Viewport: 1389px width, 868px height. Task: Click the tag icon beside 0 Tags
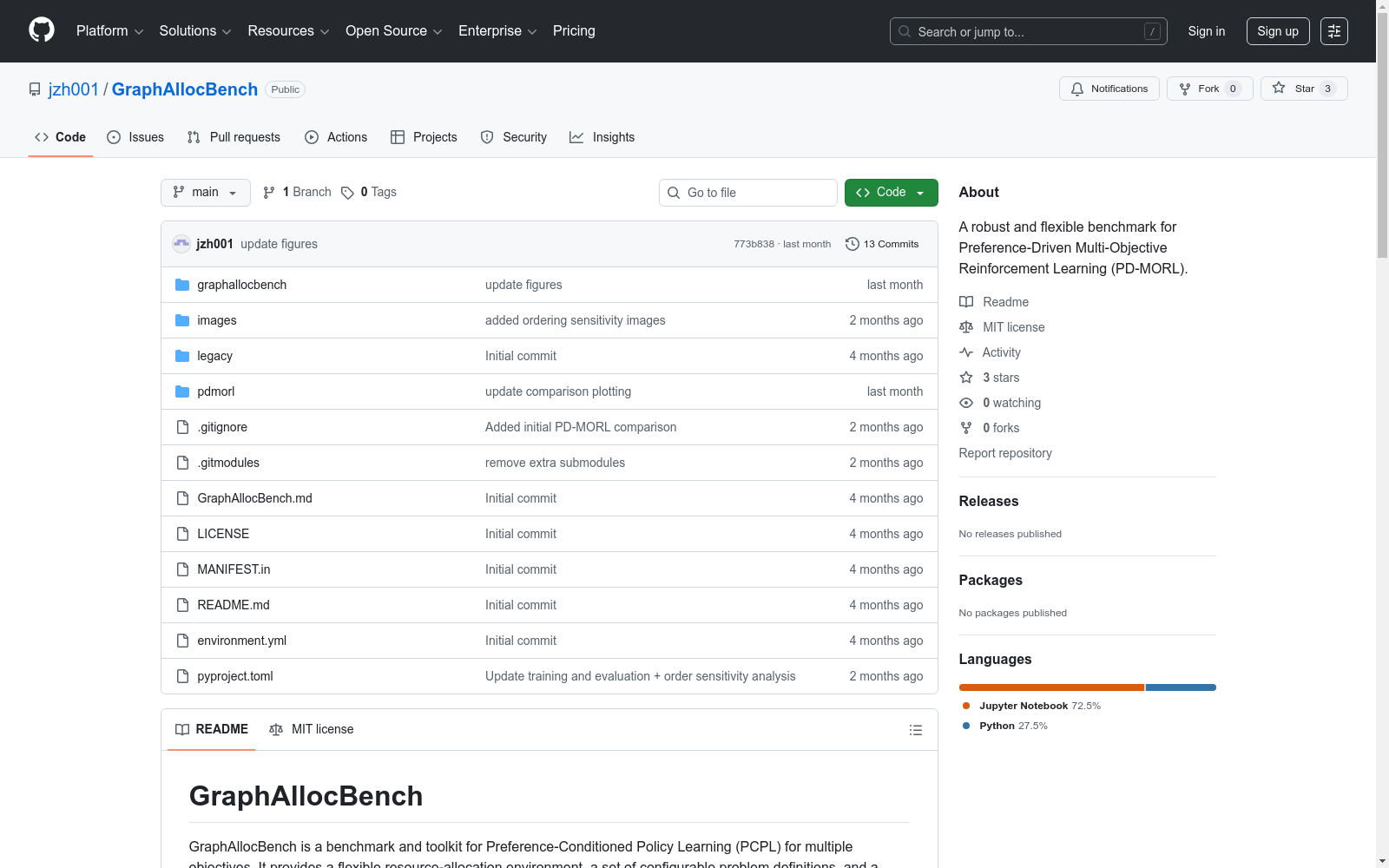coord(347,193)
